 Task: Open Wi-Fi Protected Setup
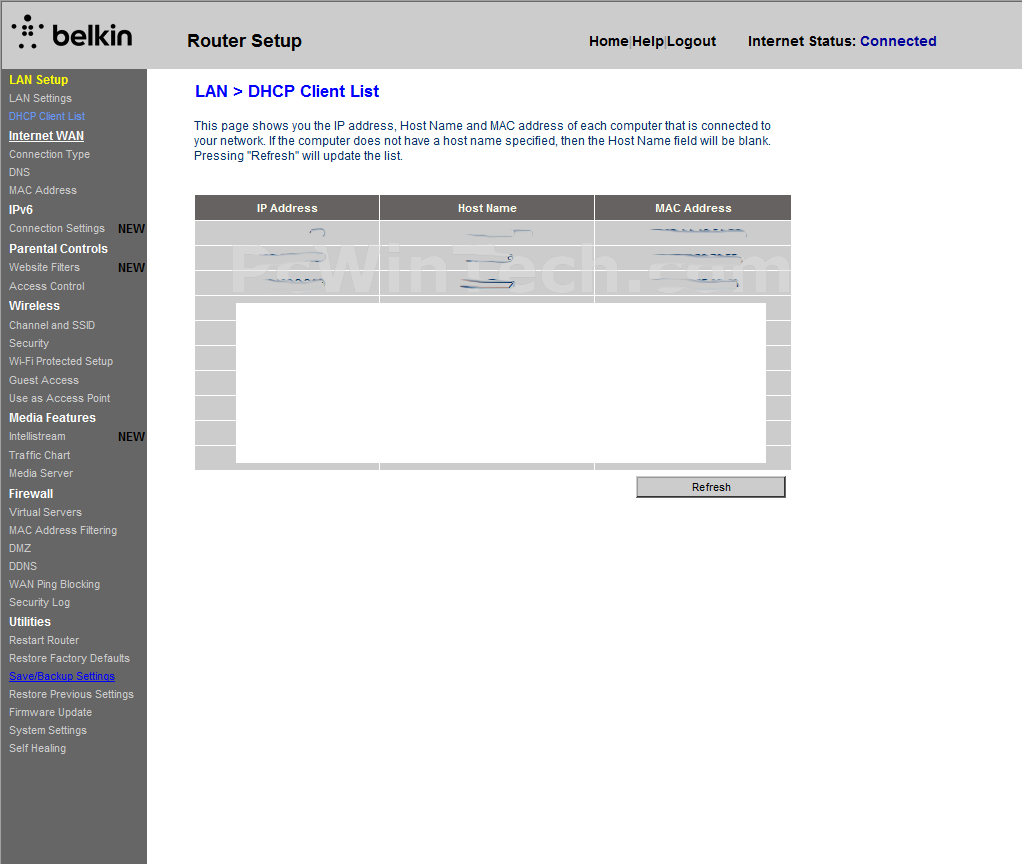point(61,361)
